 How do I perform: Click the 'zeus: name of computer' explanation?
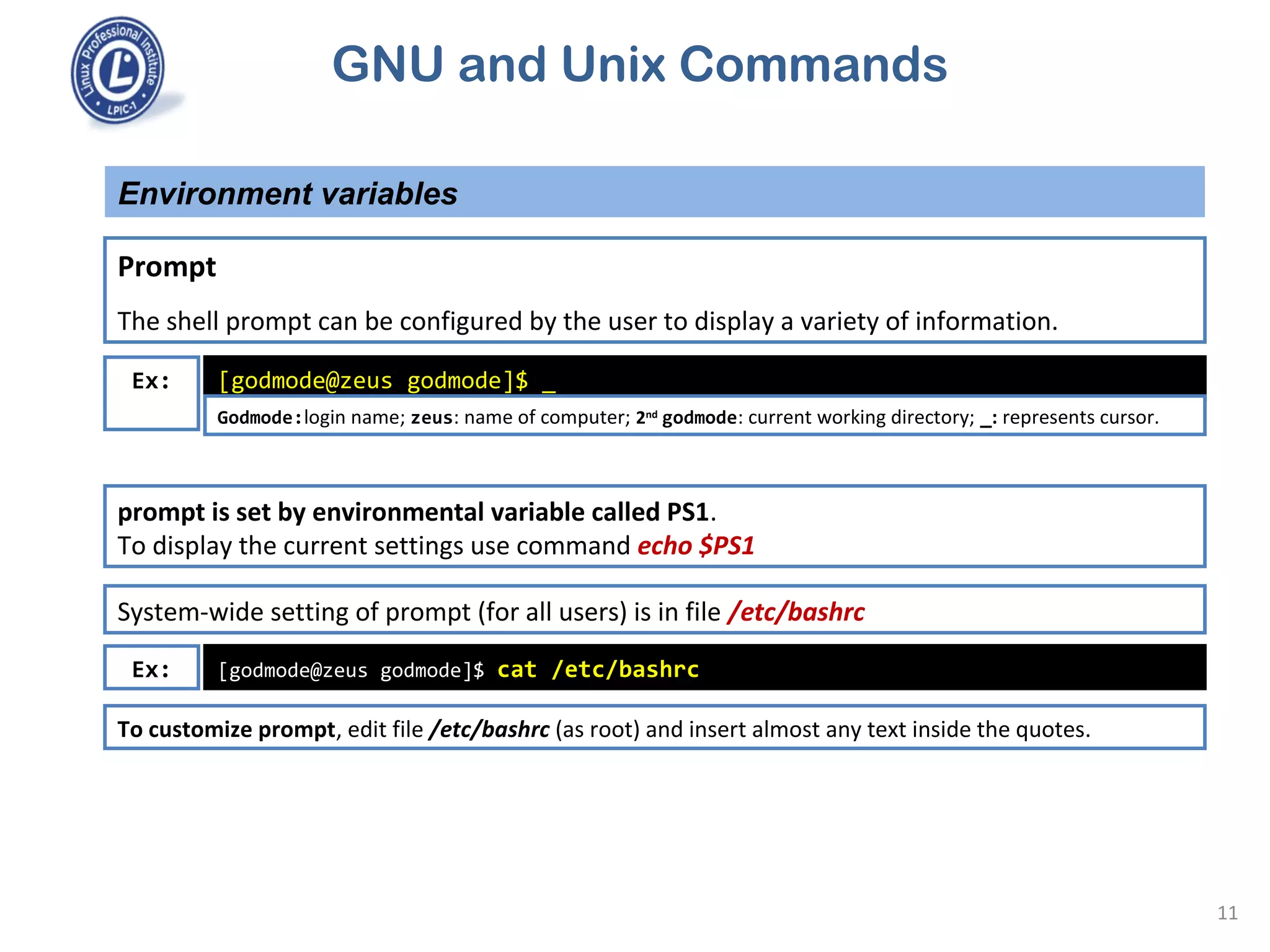pos(520,418)
